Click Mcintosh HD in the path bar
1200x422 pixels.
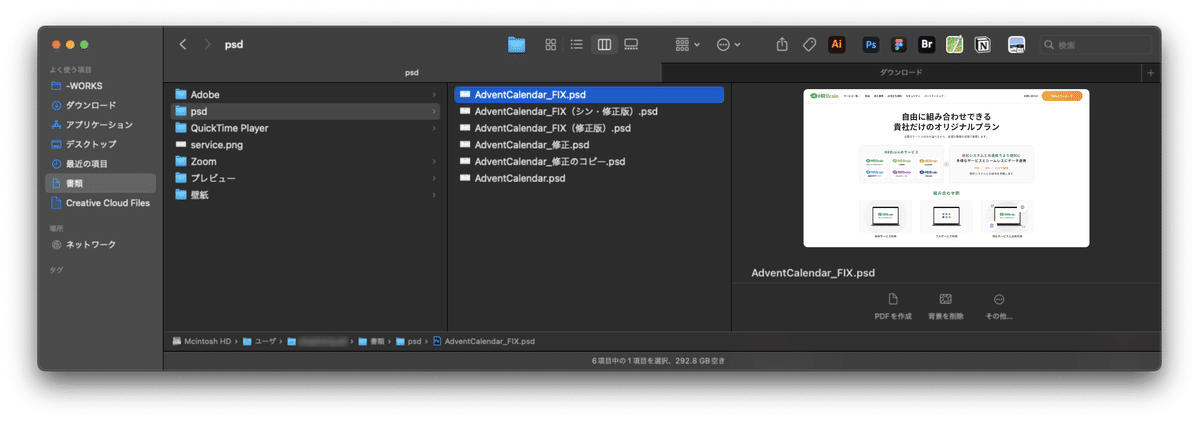pos(202,341)
